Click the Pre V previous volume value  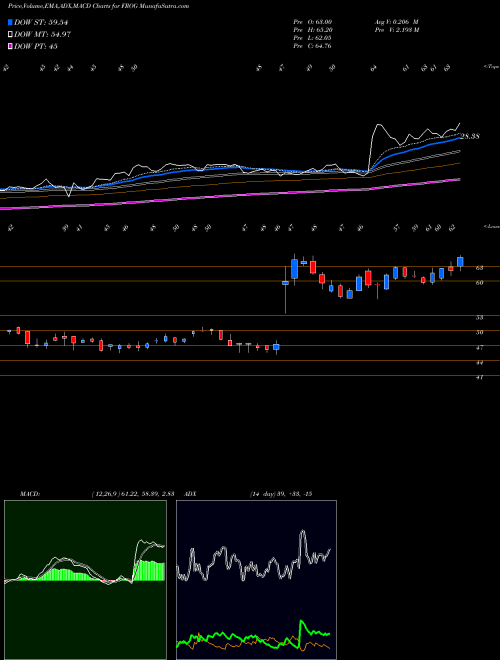click(396, 30)
